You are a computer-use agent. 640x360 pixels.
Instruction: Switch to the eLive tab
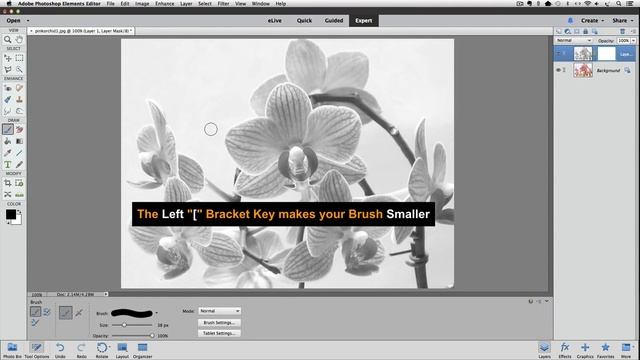coord(275,20)
